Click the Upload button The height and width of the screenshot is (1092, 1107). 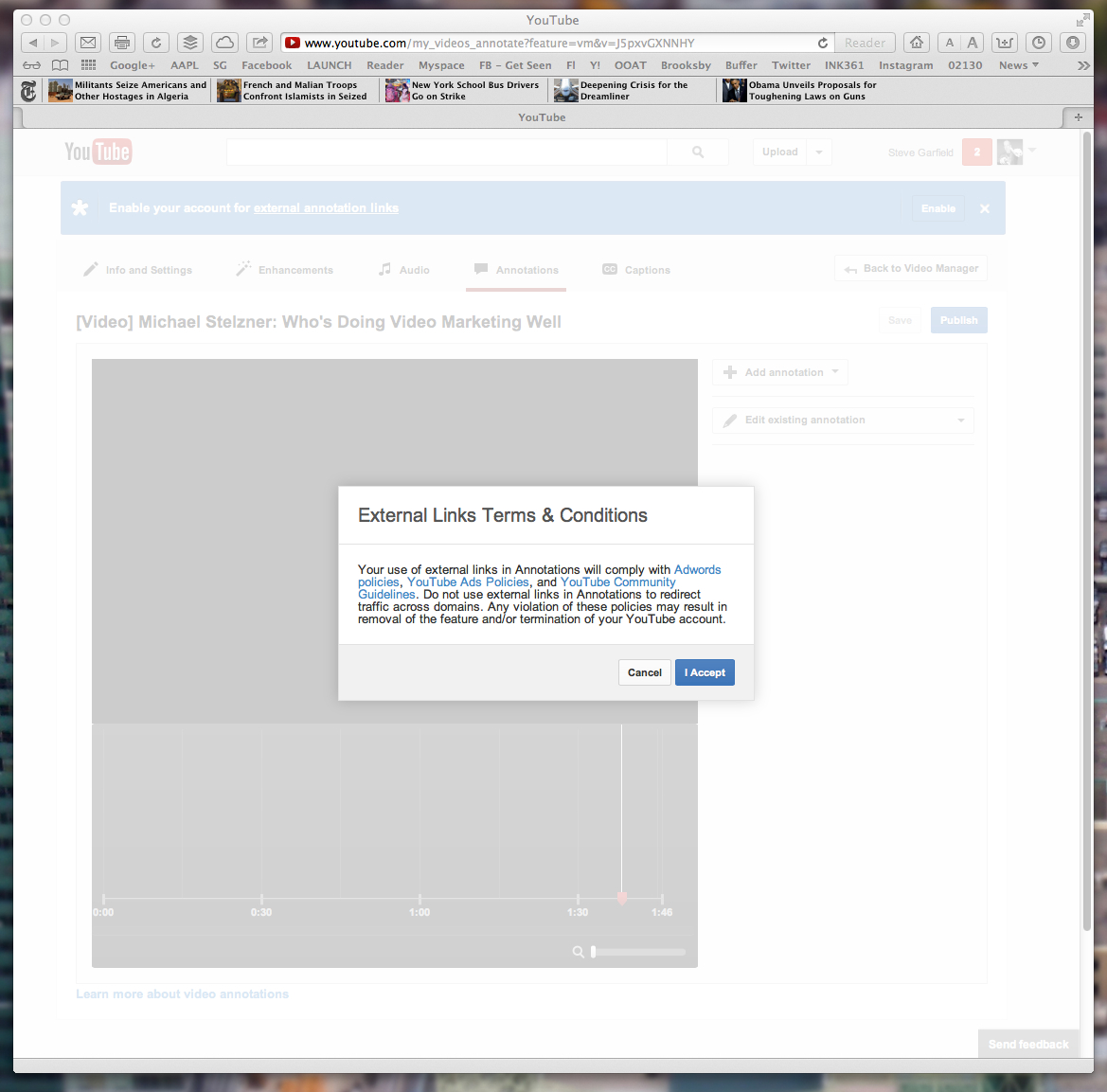click(779, 152)
